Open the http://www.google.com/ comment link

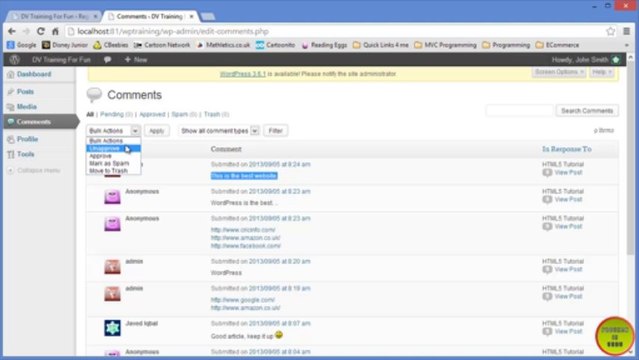point(242,300)
